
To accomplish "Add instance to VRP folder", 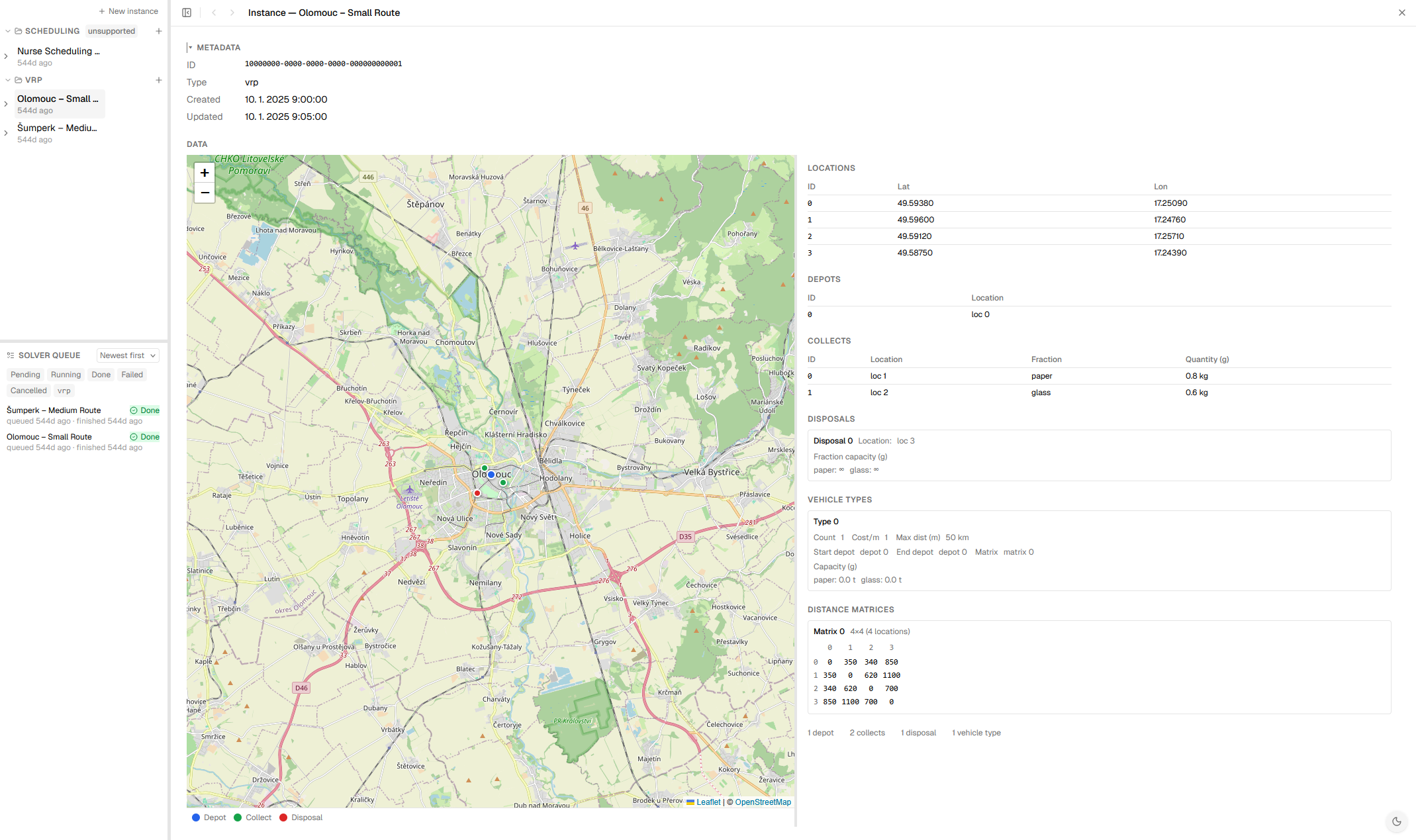I will coord(159,80).
